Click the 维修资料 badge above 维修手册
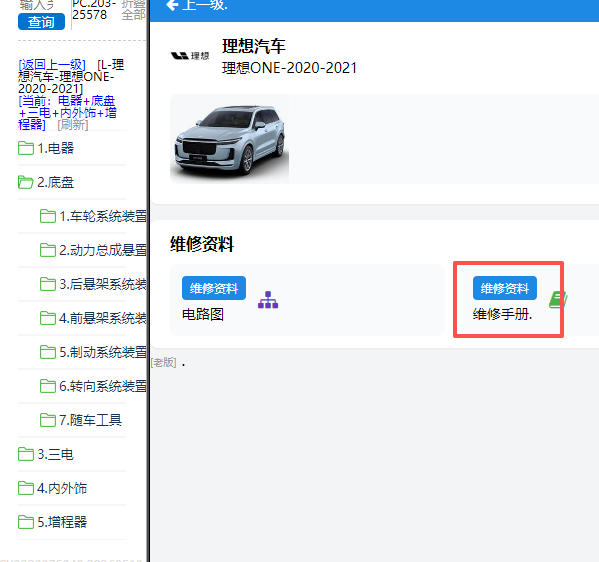This screenshot has height=562, width=599. pyautogui.click(x=505, y=288)
